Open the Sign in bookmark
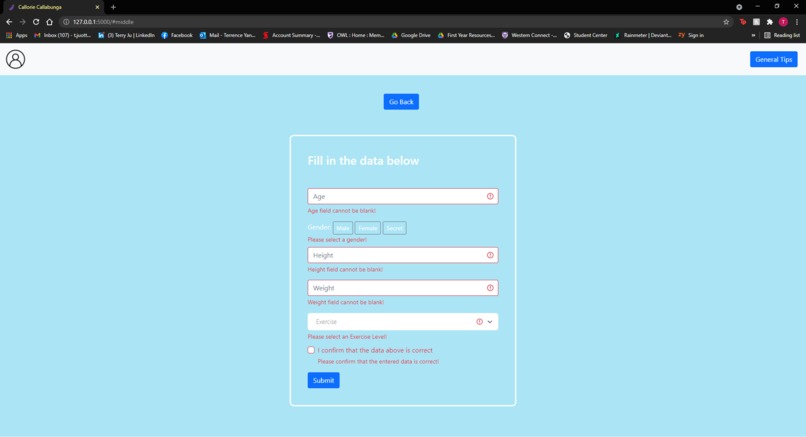Image resolution: width=806 pixels, height=437 pixels. coord(691,35)
